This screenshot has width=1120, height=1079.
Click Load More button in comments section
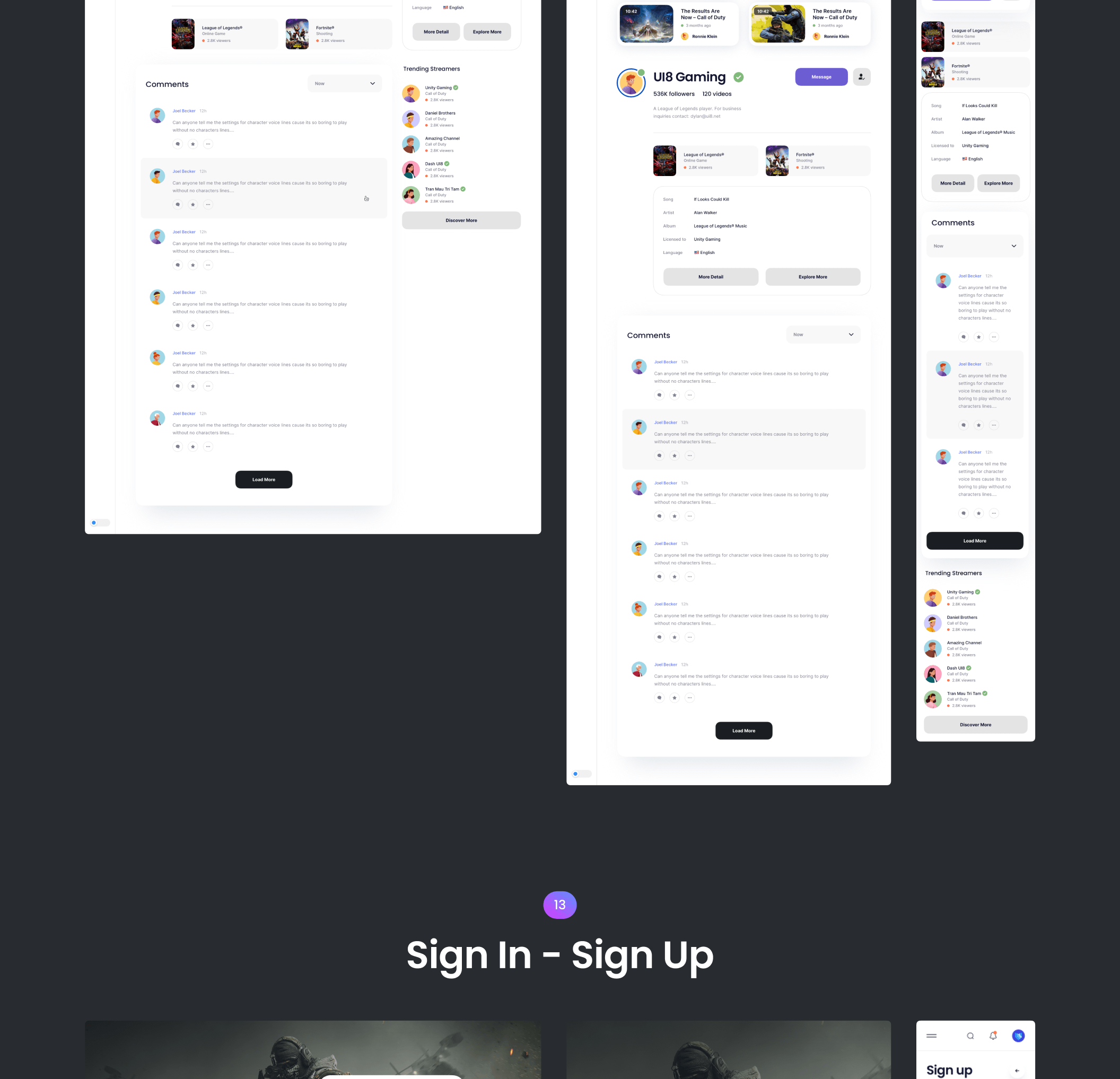[x=264, y=479]
